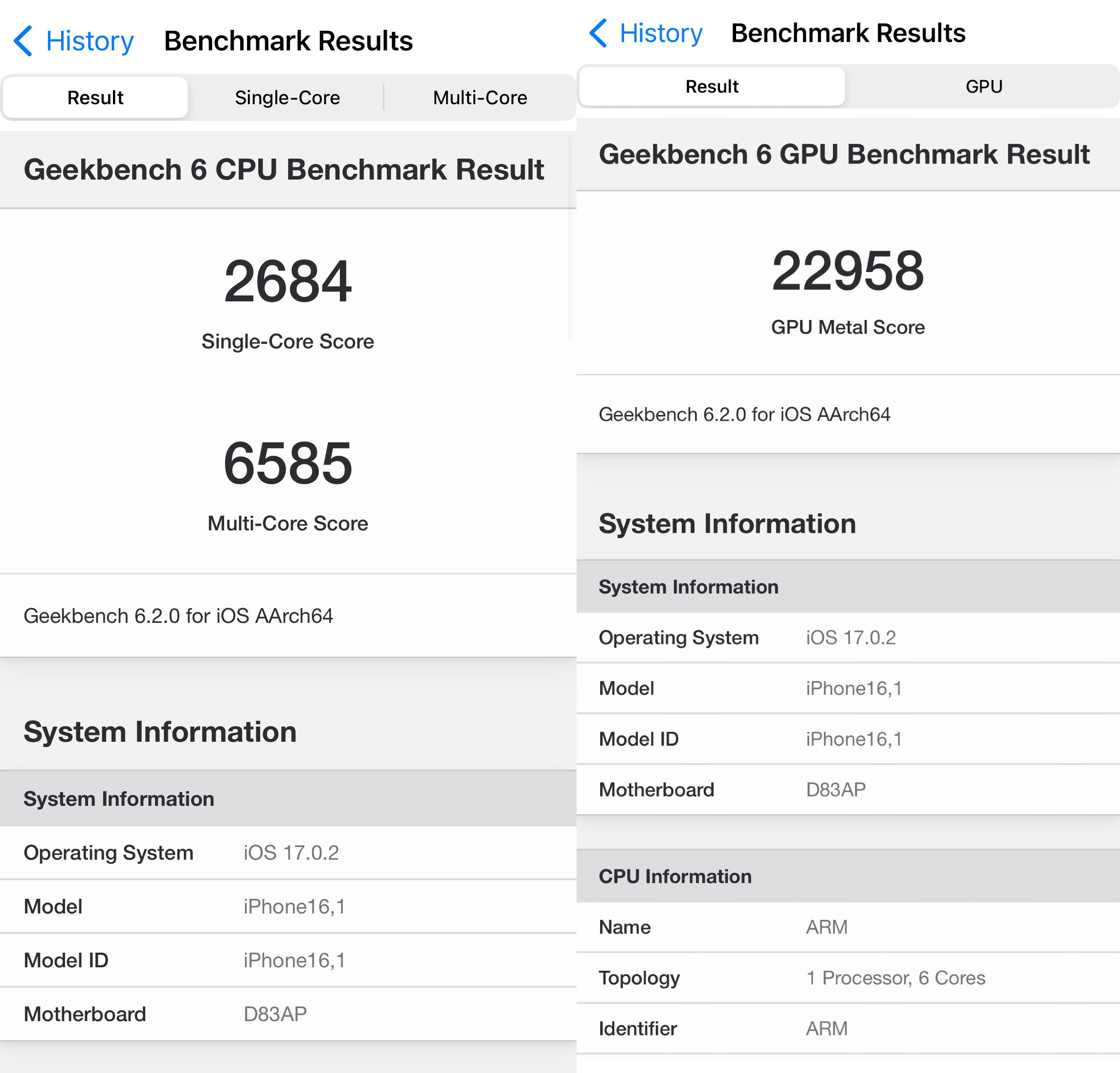Click the CPU Information section header
This screenshot has height=1073, width=1120.
click(848, 876)
